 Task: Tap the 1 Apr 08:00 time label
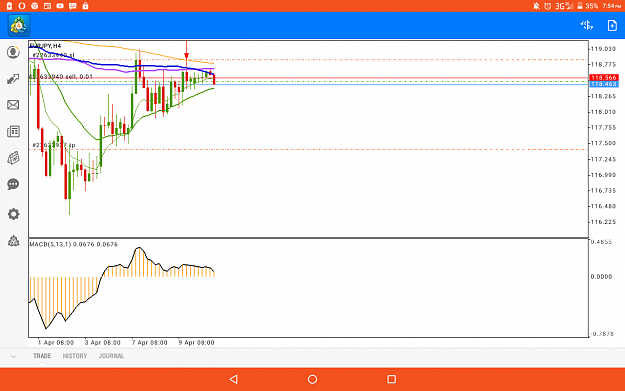tap(55, 342)
